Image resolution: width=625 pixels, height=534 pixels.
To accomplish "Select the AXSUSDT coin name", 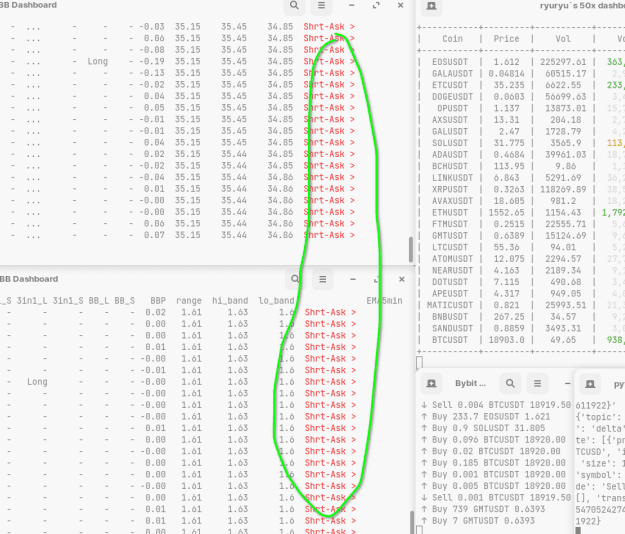I will coord(452,120).
